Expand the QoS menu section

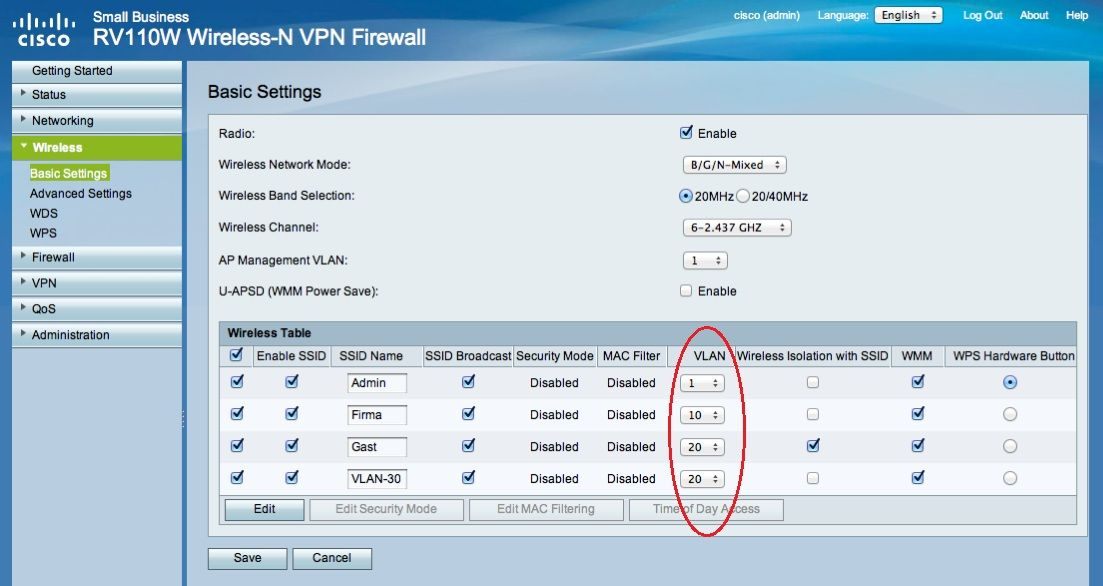pyautogui.click(x=97, y=308)
